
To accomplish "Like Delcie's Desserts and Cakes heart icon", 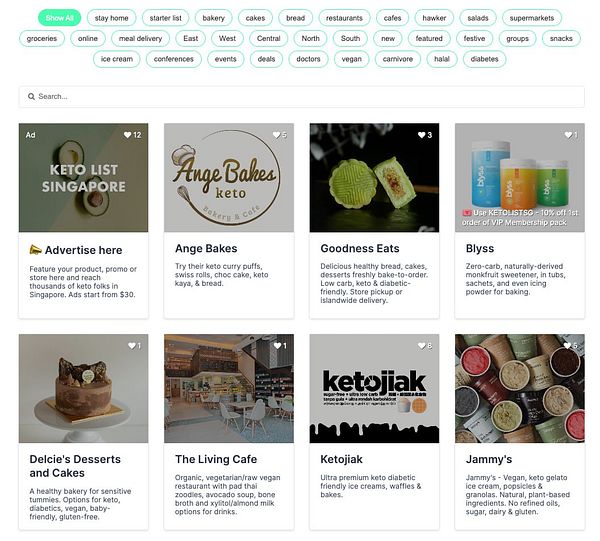I will point(132,345).
